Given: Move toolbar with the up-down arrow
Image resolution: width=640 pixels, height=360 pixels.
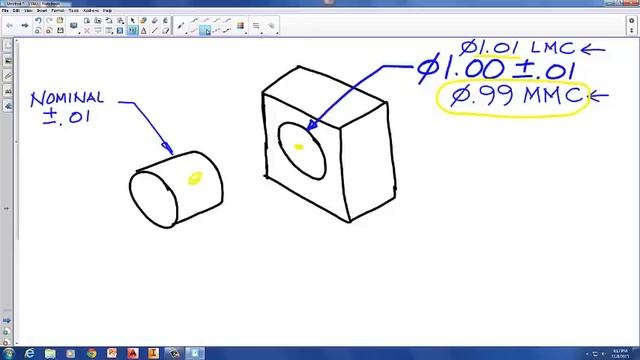Looking at the screenshot, I should (631, 31).
